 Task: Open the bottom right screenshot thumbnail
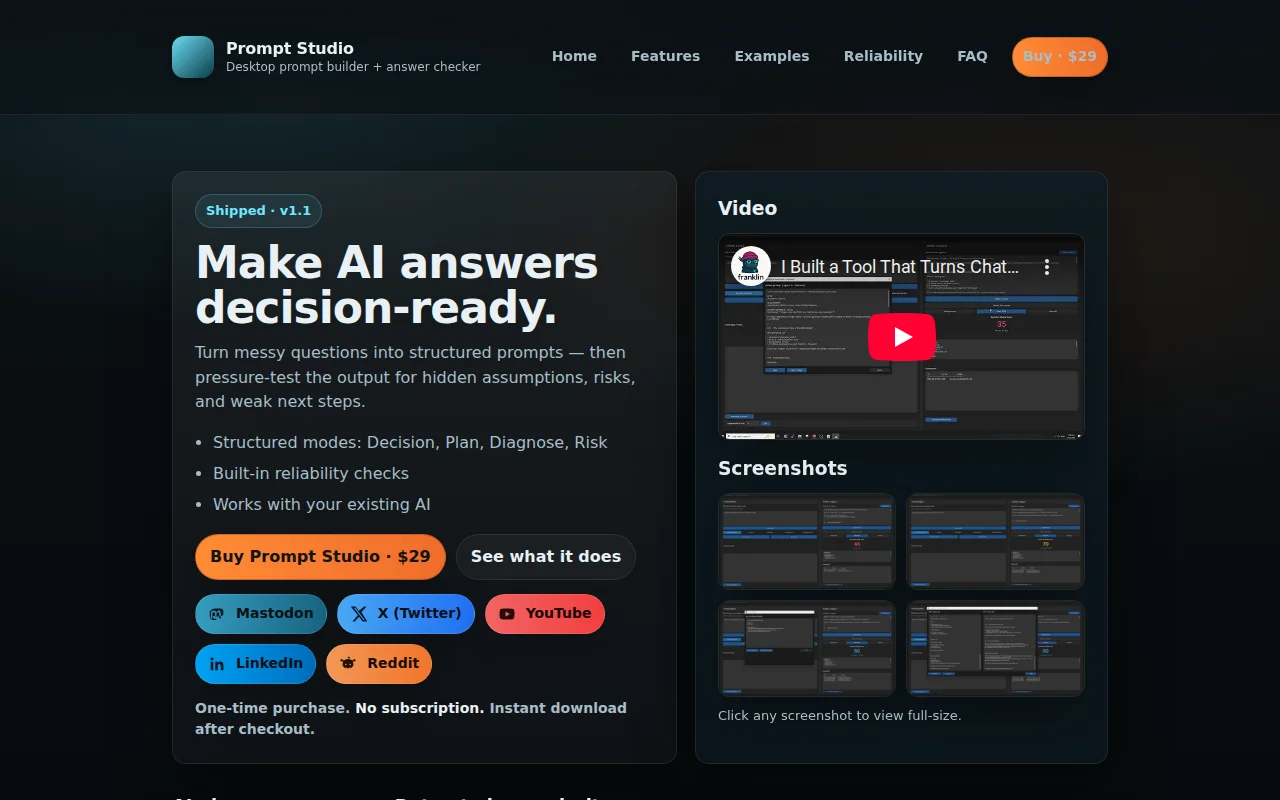tap(995, 648)
